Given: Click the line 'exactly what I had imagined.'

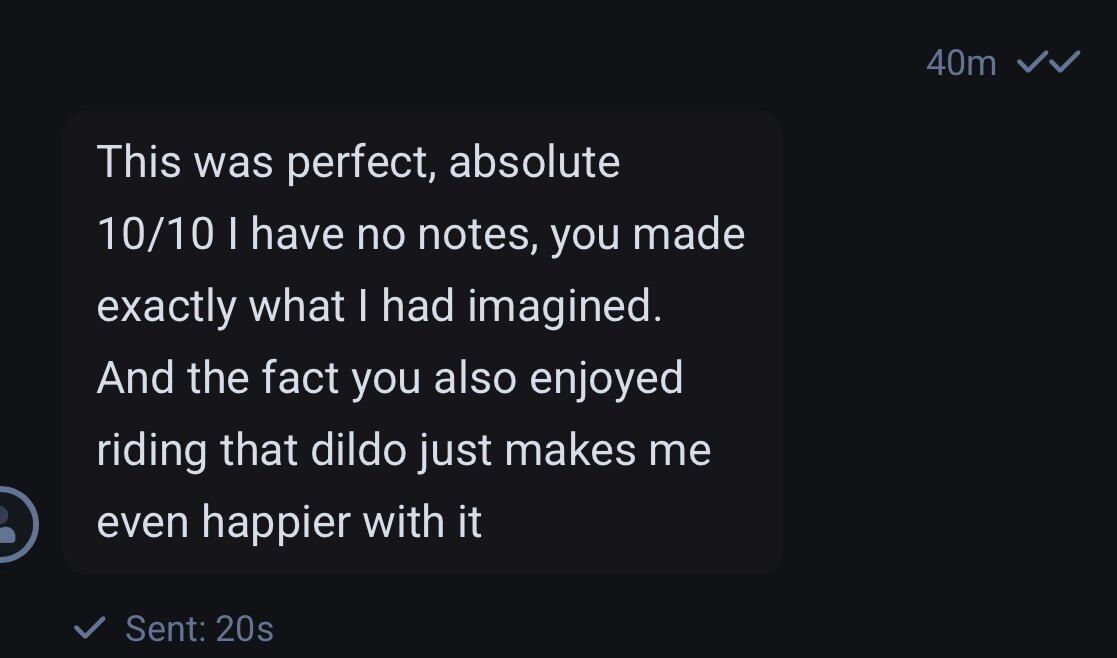Looking at the screenshot, I should click(x=380, y=306).
